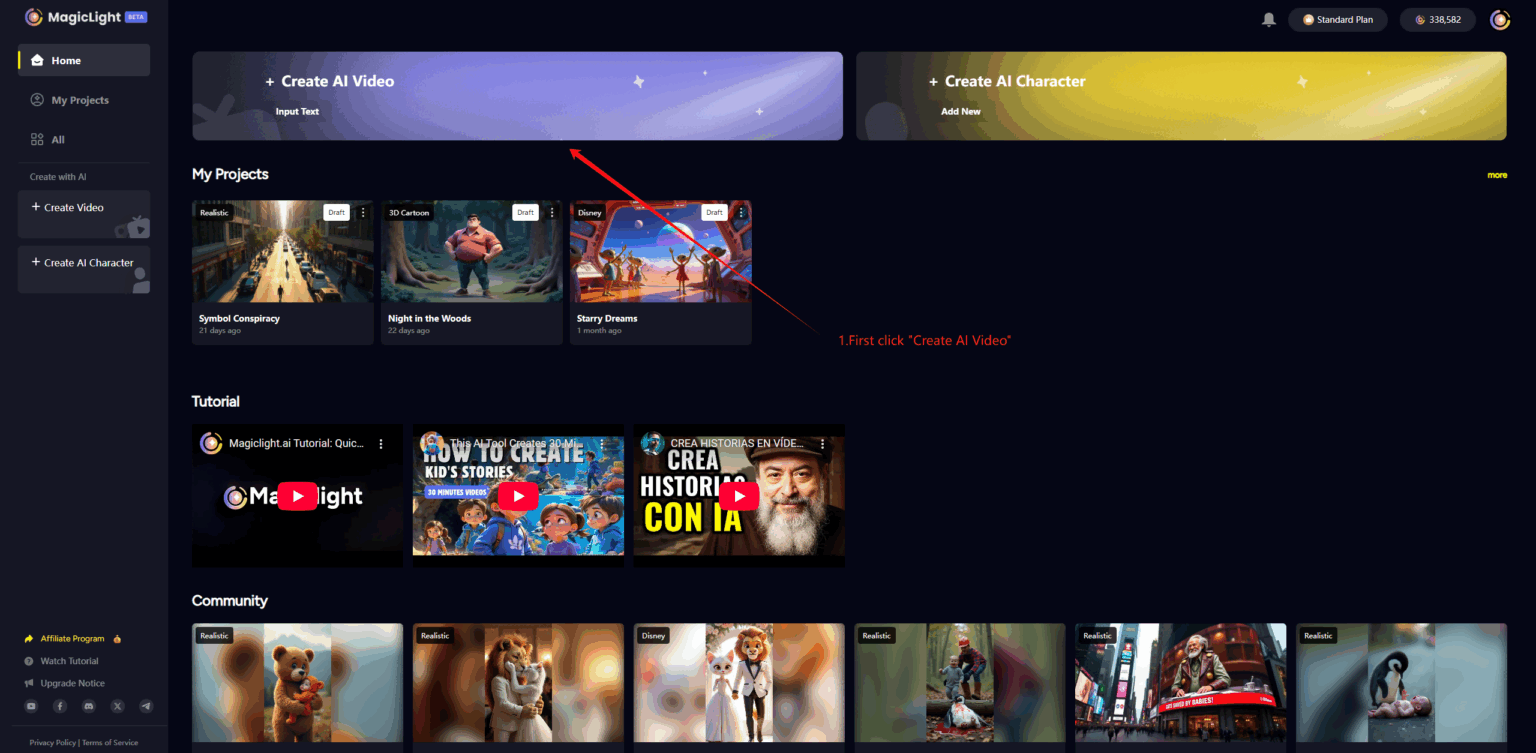This screenshot has height=753, width=1536.
Task: Open the Starry Dreams project thumbnail
Action: 660,251
